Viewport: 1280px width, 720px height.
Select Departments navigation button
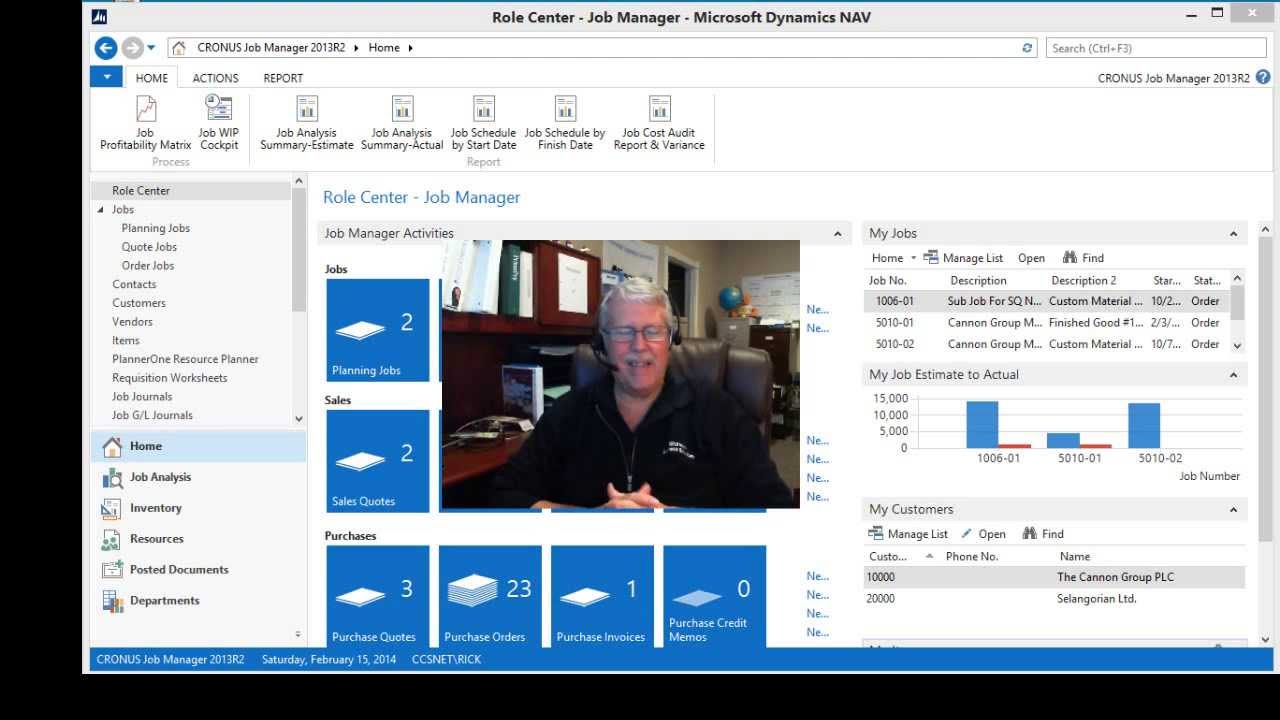(198, 601)
